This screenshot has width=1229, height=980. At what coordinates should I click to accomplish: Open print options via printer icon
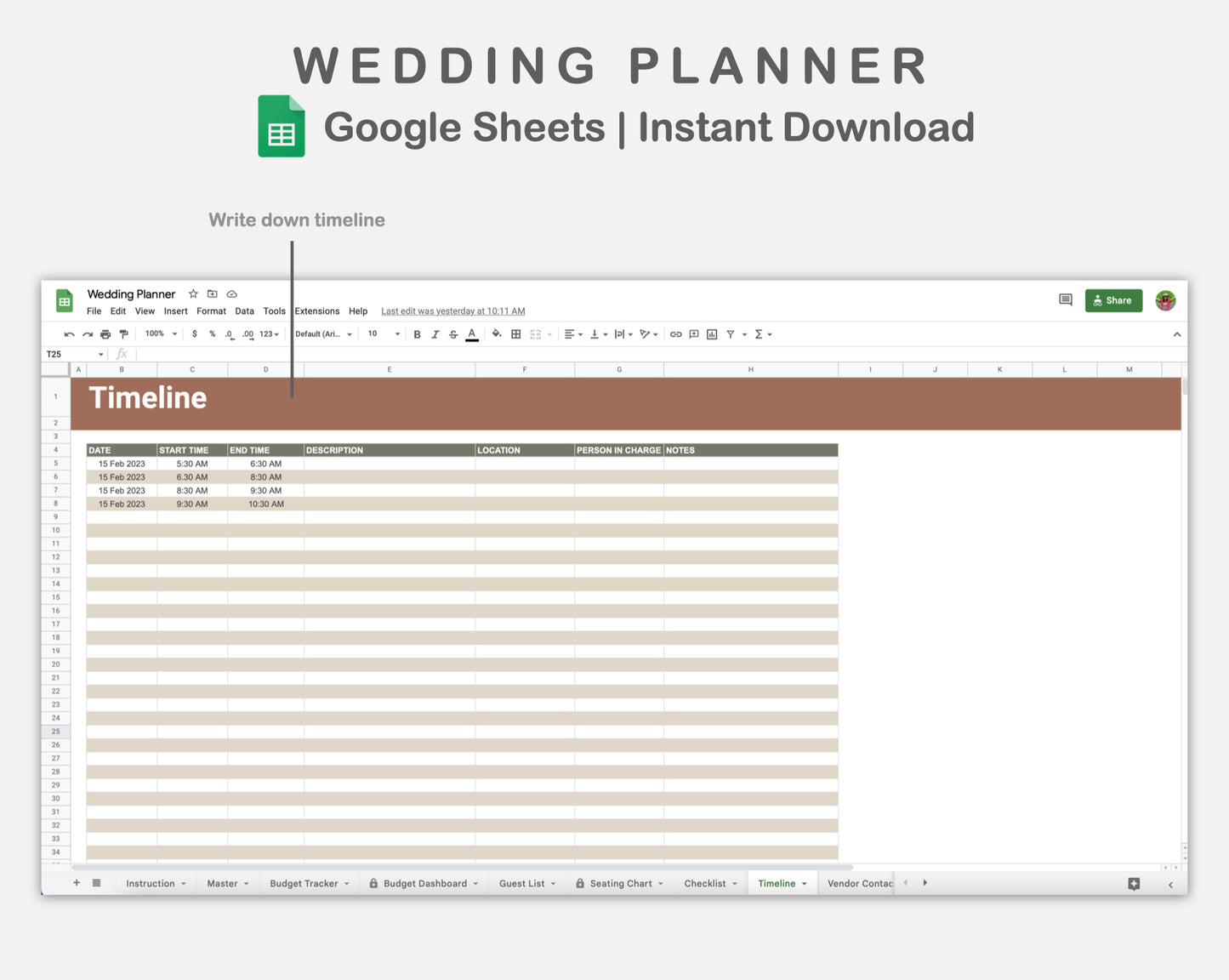[x=105, y=333]
